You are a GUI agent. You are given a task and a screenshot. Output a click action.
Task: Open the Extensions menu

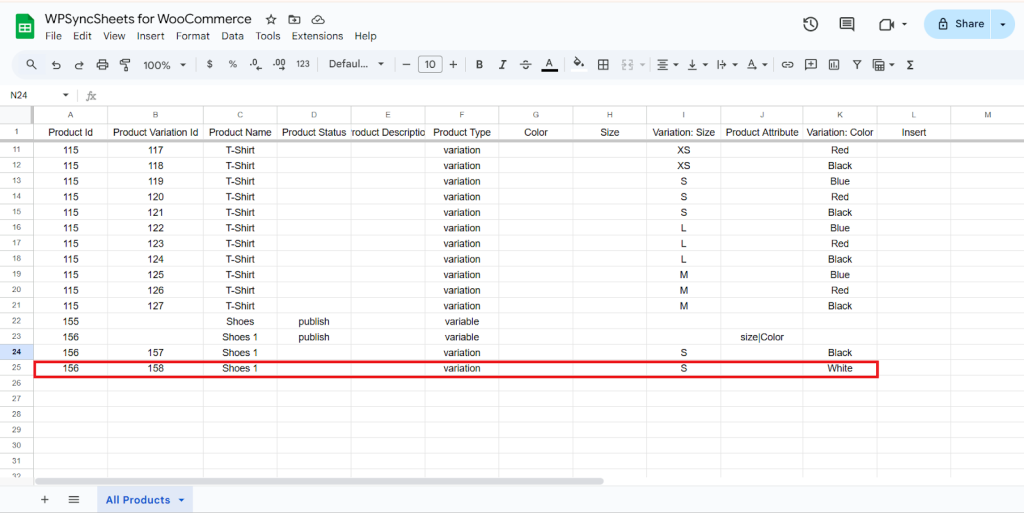click(317, 36)
